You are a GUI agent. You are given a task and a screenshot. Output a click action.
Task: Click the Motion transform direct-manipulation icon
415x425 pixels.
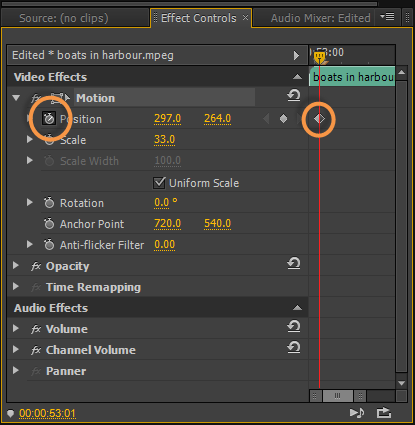(x=60, y=98)
